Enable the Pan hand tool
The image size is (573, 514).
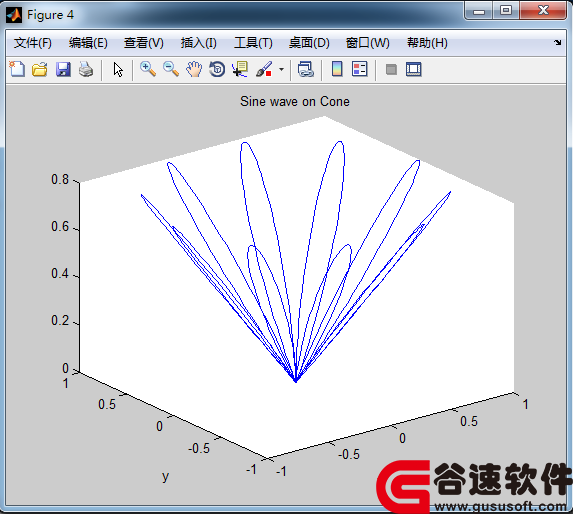[194, 69]
